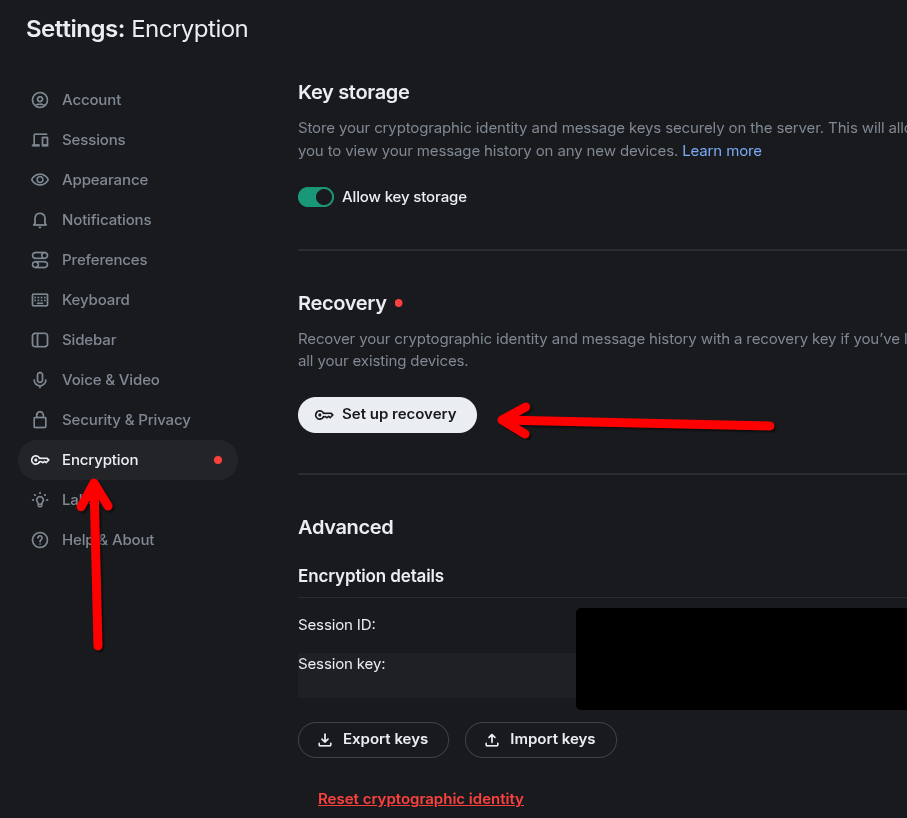Click Reset cryptographic identity link
Image resolution: width=907 pixels, height=818 pixels.
coord(420,799)
